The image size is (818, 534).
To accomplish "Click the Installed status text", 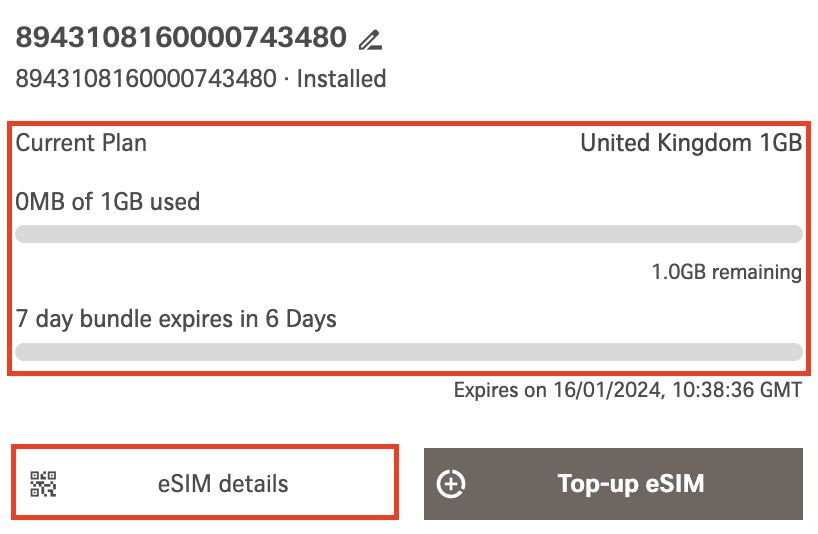I will 341,78.
